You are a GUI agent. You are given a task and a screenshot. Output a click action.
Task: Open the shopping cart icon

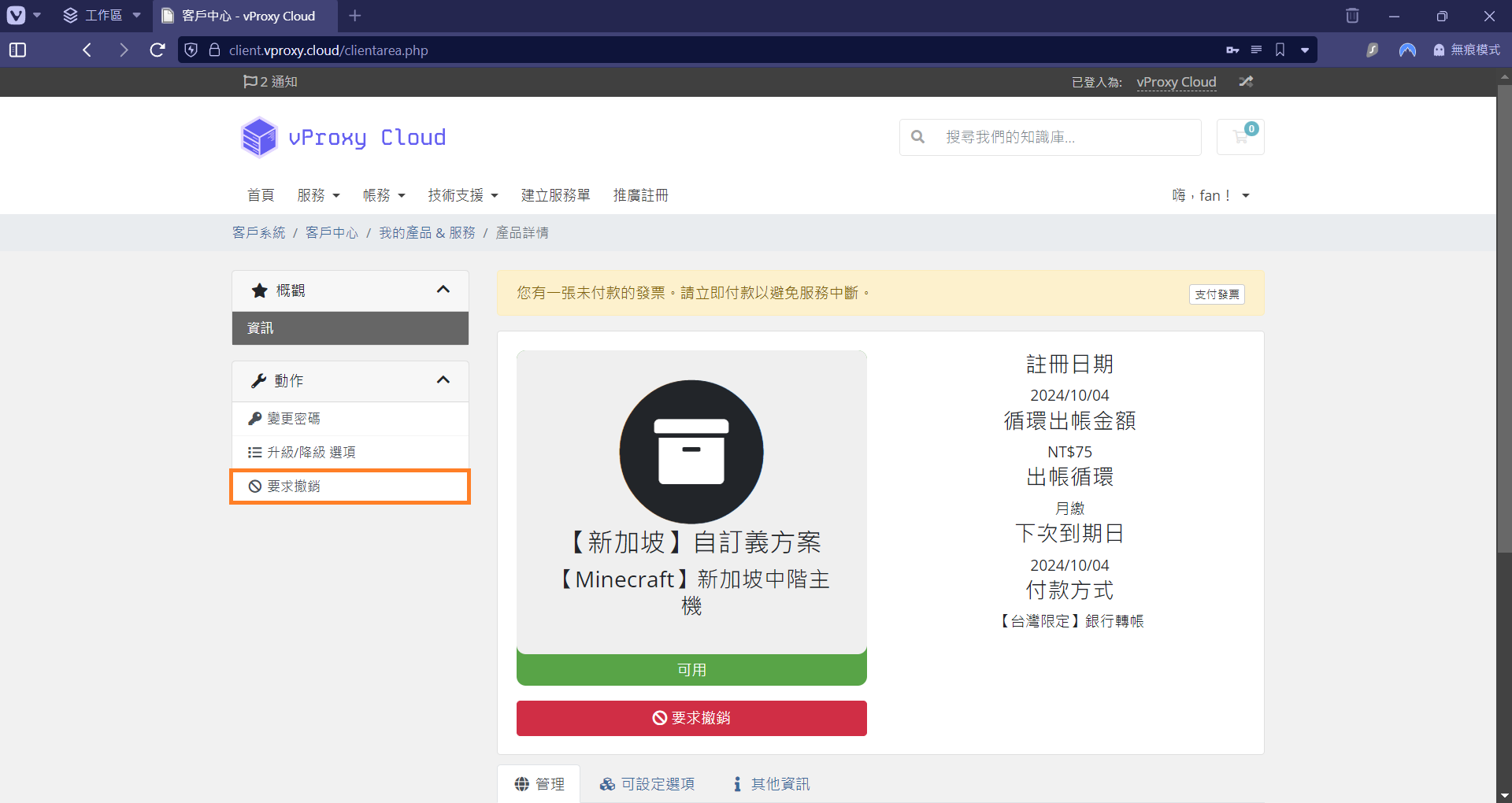pos(1240,137)
